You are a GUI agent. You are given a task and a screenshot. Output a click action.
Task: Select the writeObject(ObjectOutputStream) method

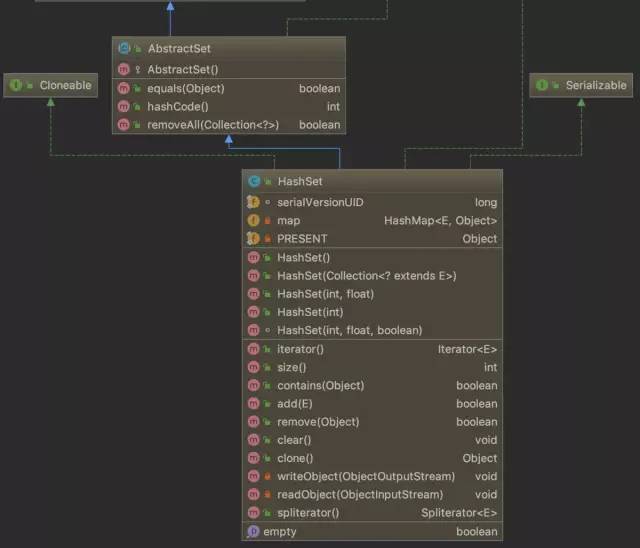[x=366, y=476]
